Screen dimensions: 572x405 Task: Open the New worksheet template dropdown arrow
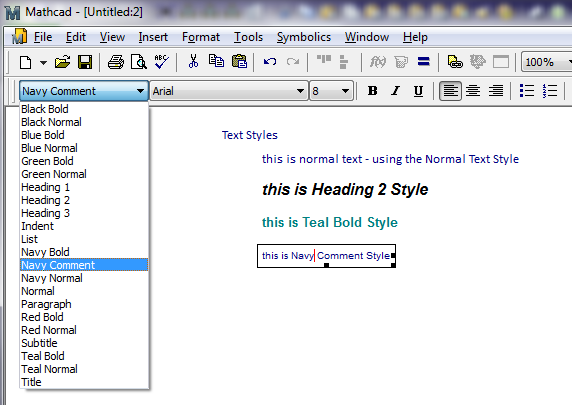[43, 63]
